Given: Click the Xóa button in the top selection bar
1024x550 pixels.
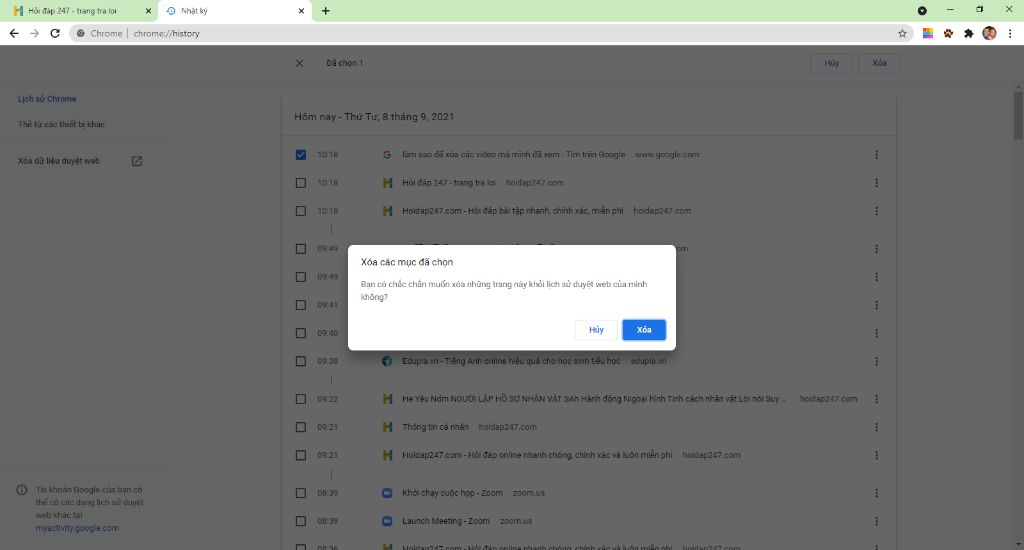Looking at the screenshot, I should pyautogui.click(x=879, y=63).
